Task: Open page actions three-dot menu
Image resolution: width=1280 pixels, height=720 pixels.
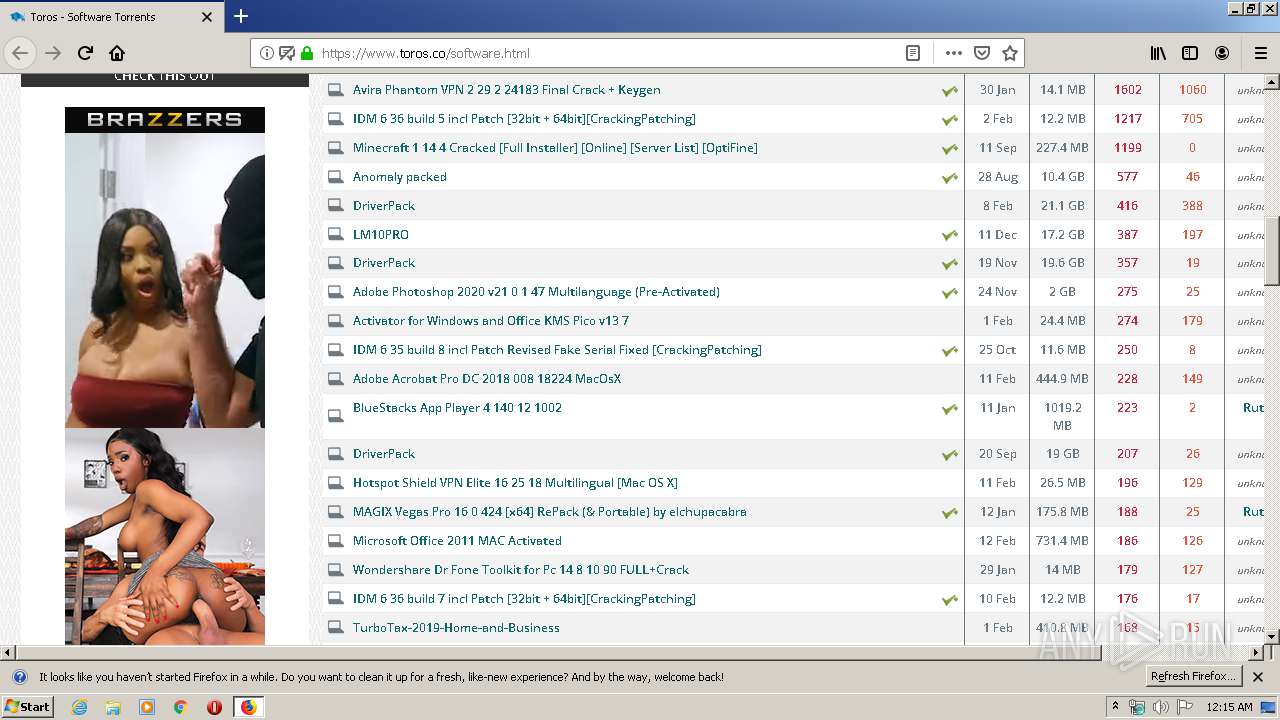Action: pyautogui.click(x=954, y=53)
